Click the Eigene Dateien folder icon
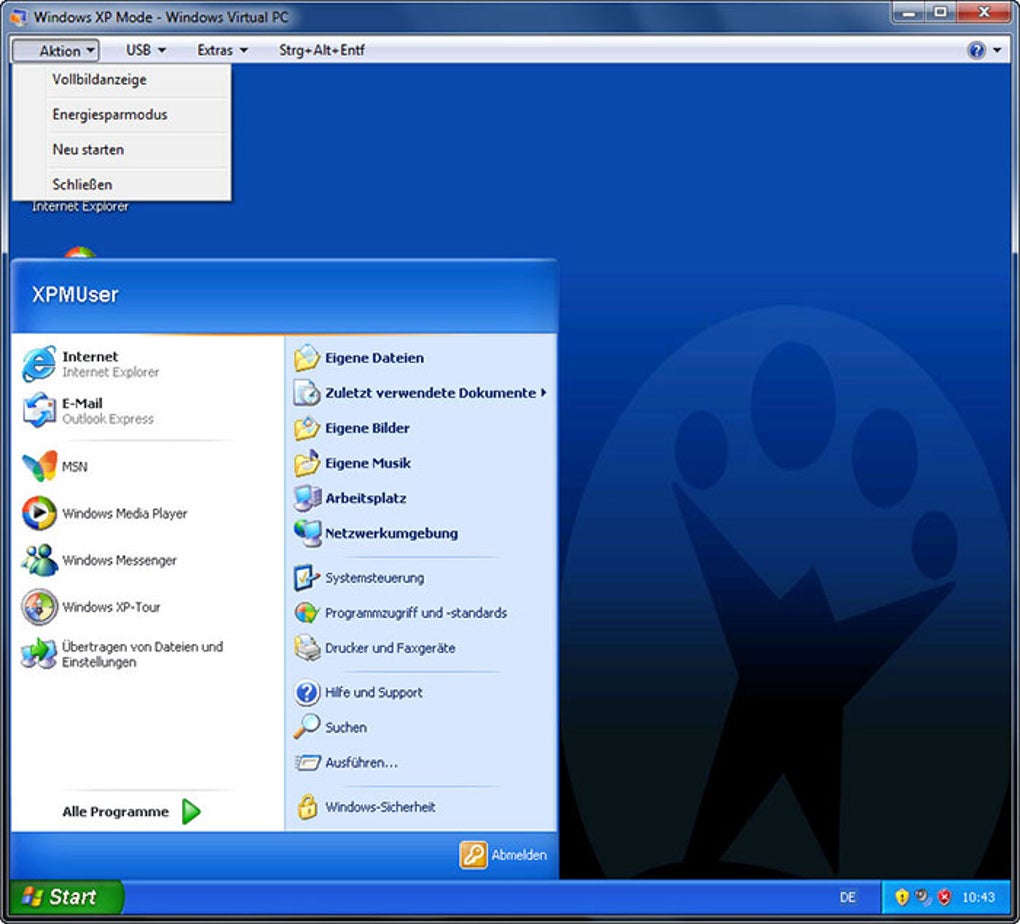Image resolution: width=1020 pixels, height=924 pixels. click(307, 358)
